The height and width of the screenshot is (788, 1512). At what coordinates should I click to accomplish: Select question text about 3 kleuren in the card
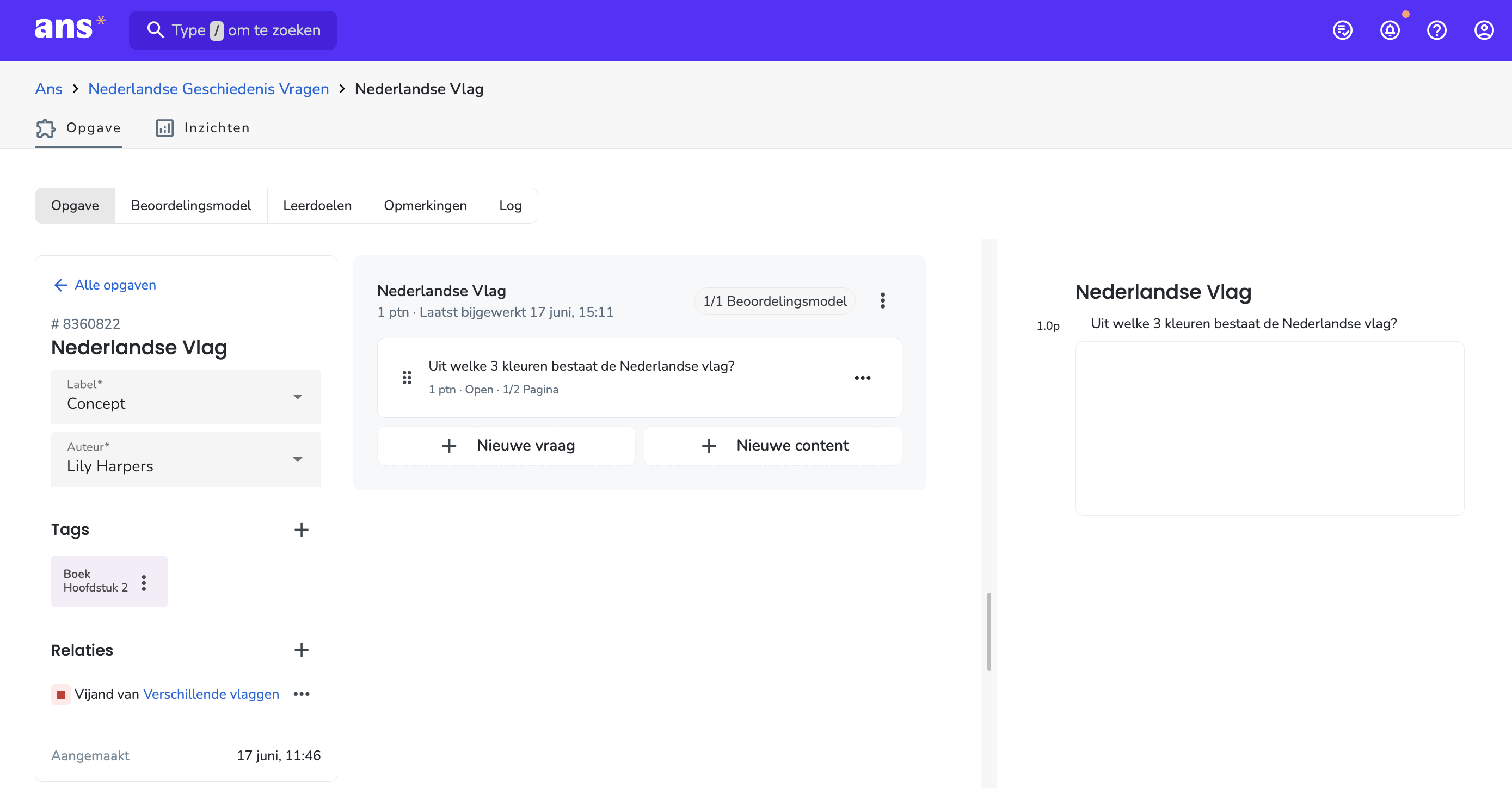click(x=581, y=366)
